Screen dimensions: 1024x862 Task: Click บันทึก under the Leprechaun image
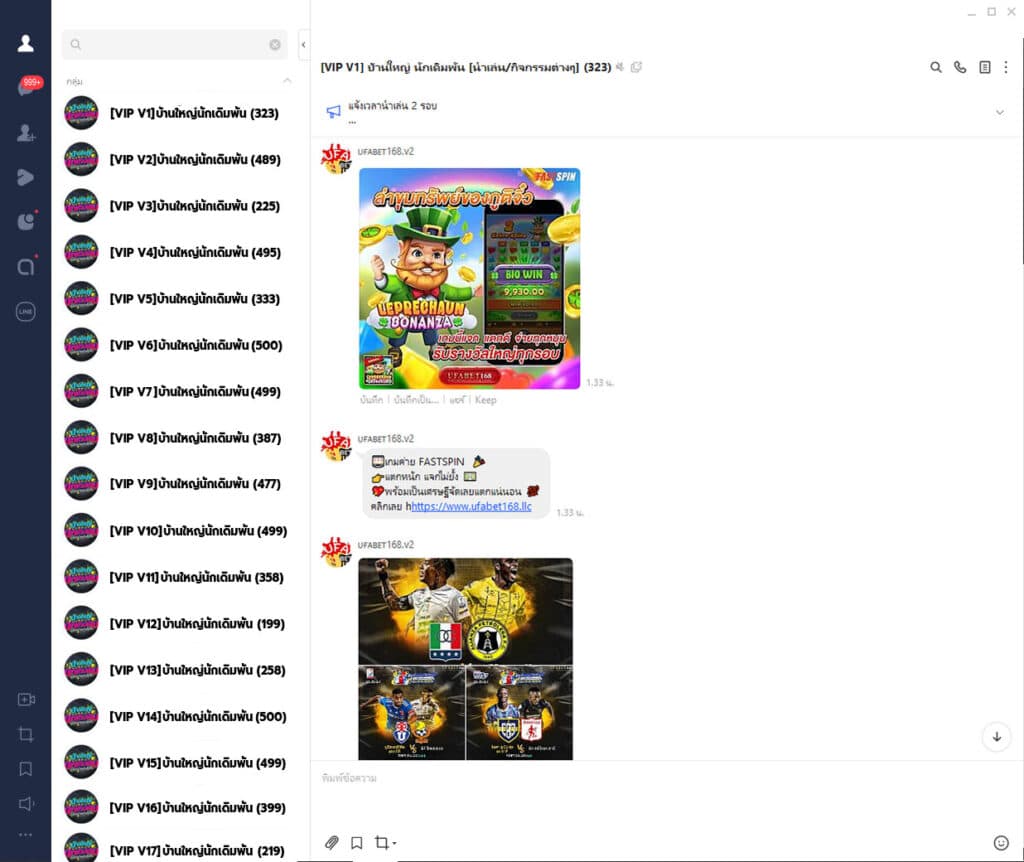[372, 400]
